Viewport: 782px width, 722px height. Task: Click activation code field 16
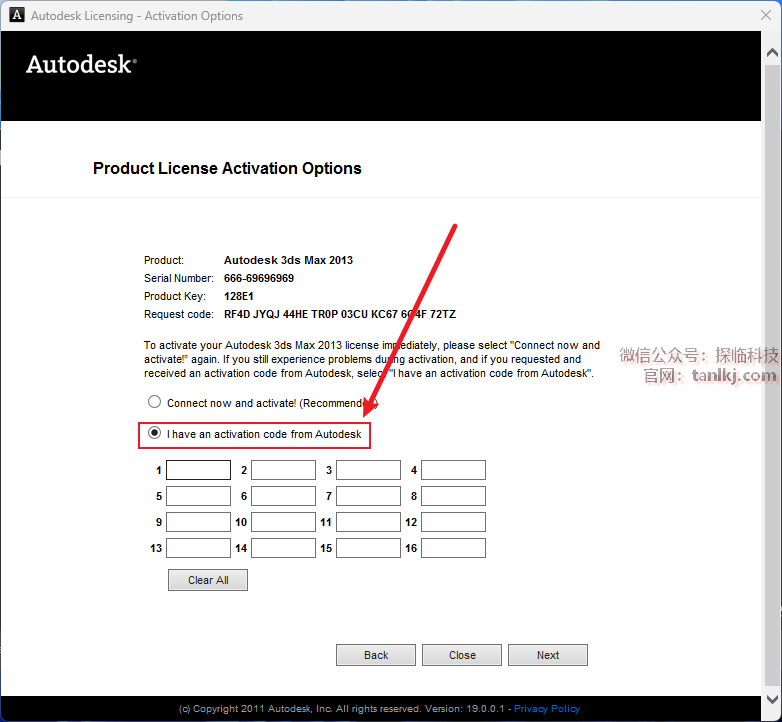point(453,548)
